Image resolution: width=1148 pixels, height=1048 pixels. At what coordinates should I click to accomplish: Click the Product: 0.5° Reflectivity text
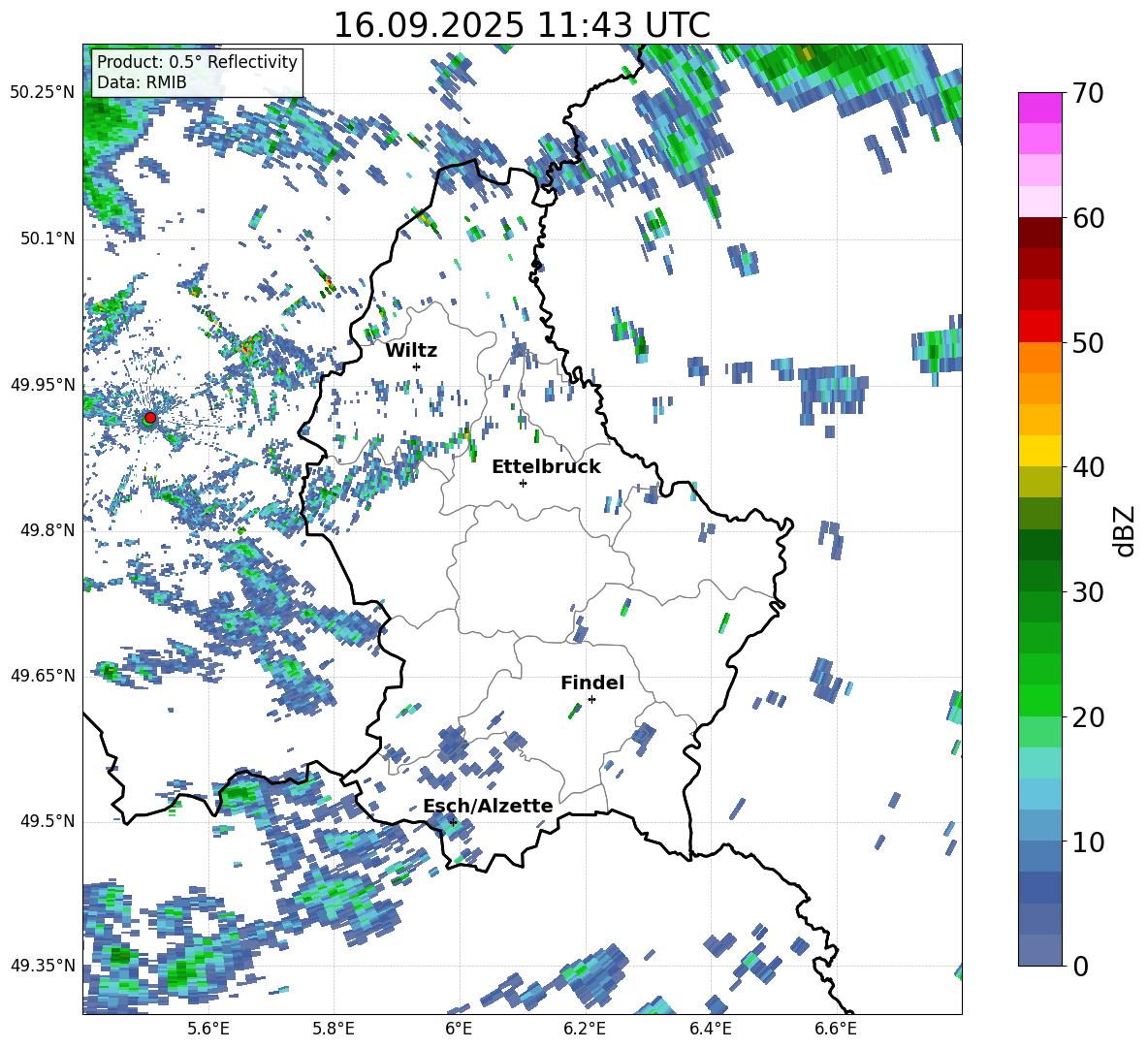pos(197,62)
